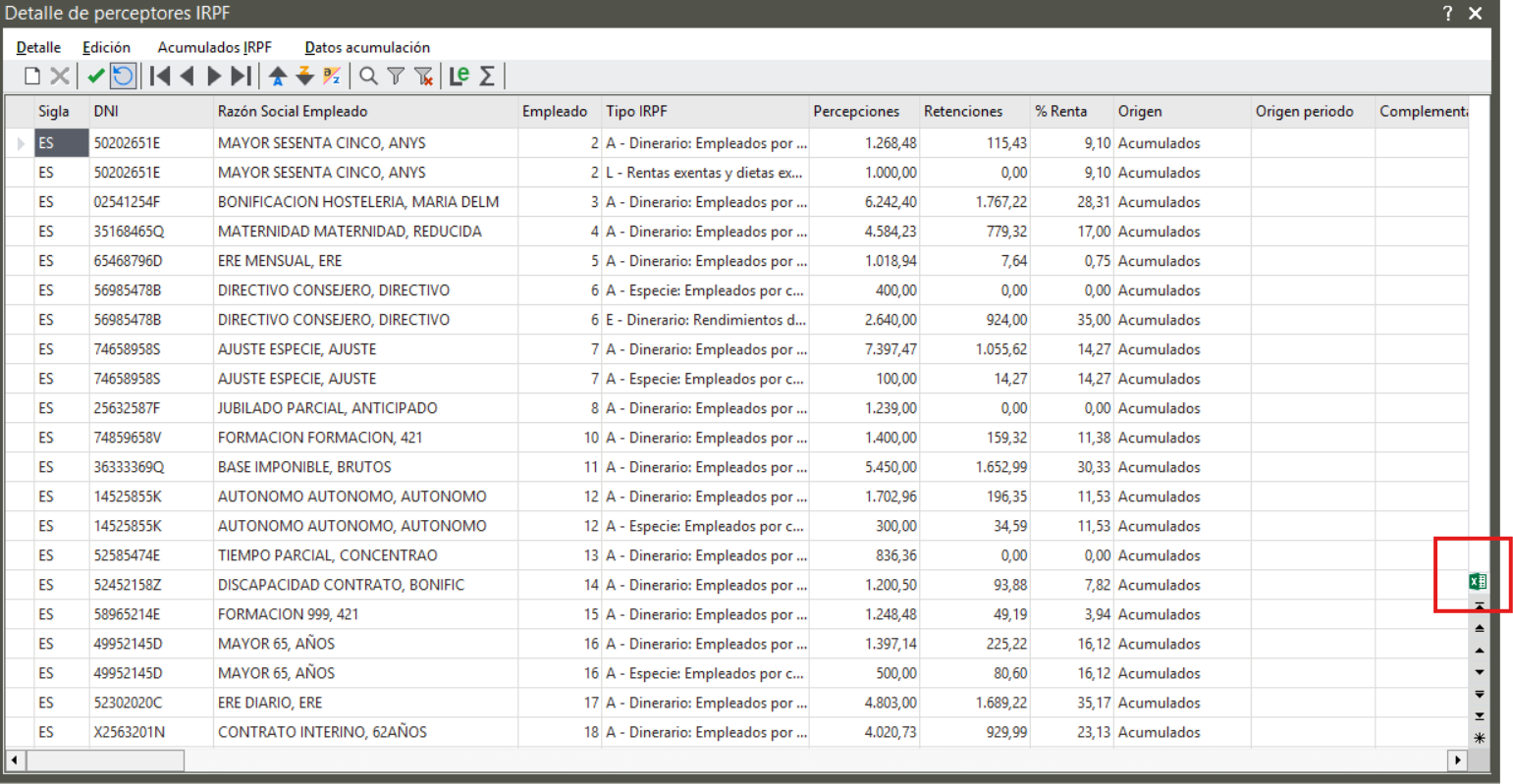Click the Tipo IRPF column header
This screenshot has width=1513, height=784.
point(705,112)
